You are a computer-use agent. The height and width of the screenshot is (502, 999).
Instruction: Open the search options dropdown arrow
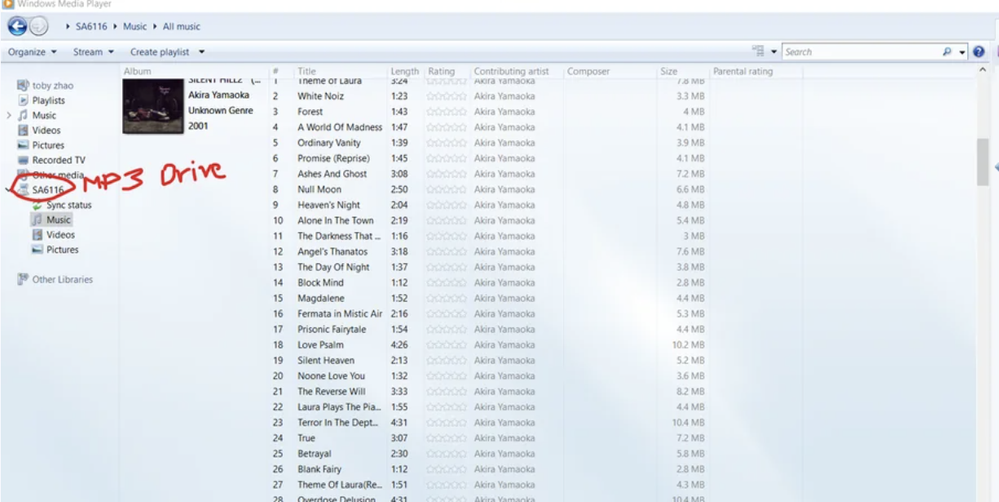click(961, 52)
